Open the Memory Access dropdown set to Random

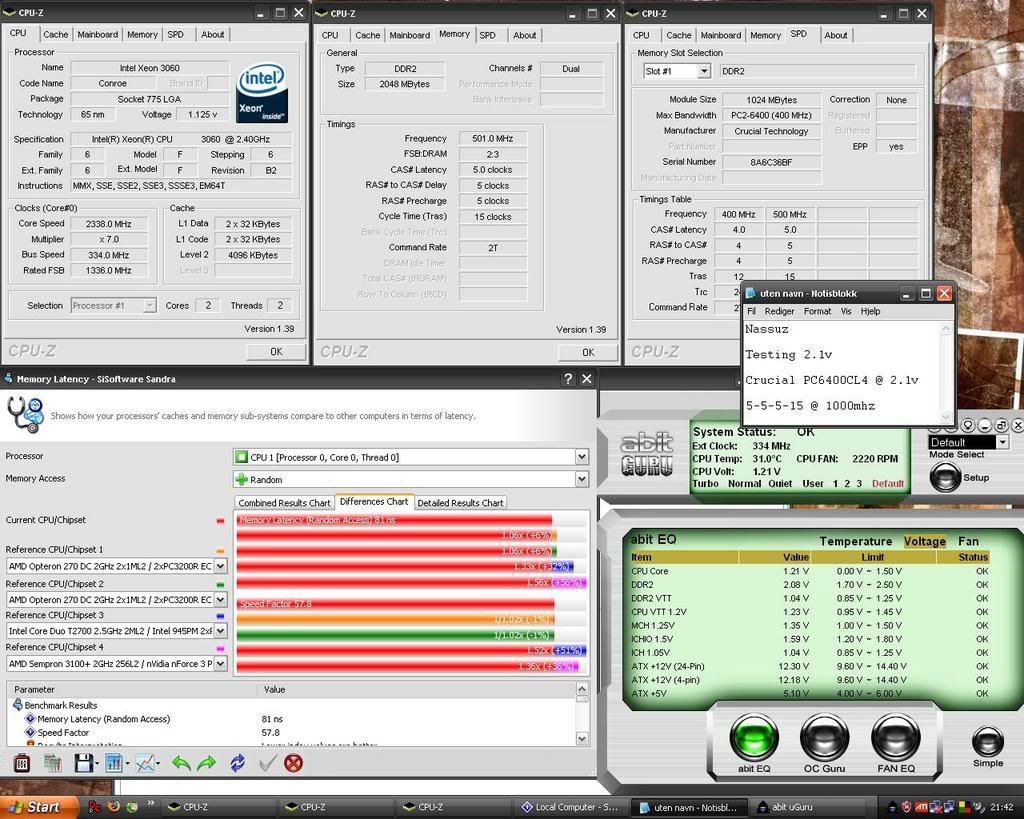581,479
